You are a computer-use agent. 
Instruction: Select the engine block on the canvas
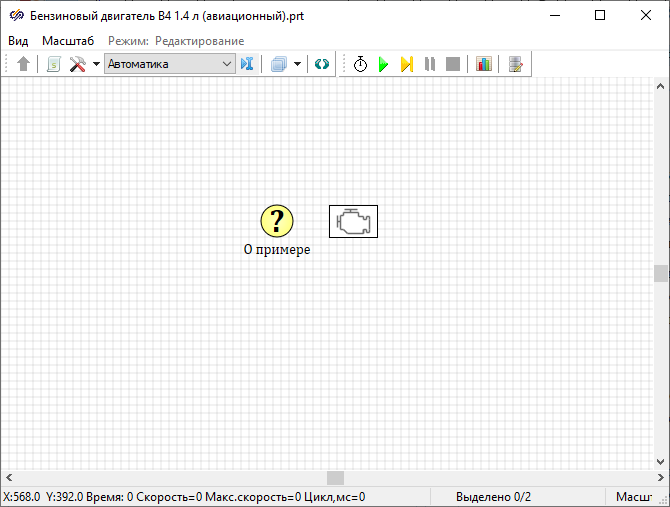point(353,221)
